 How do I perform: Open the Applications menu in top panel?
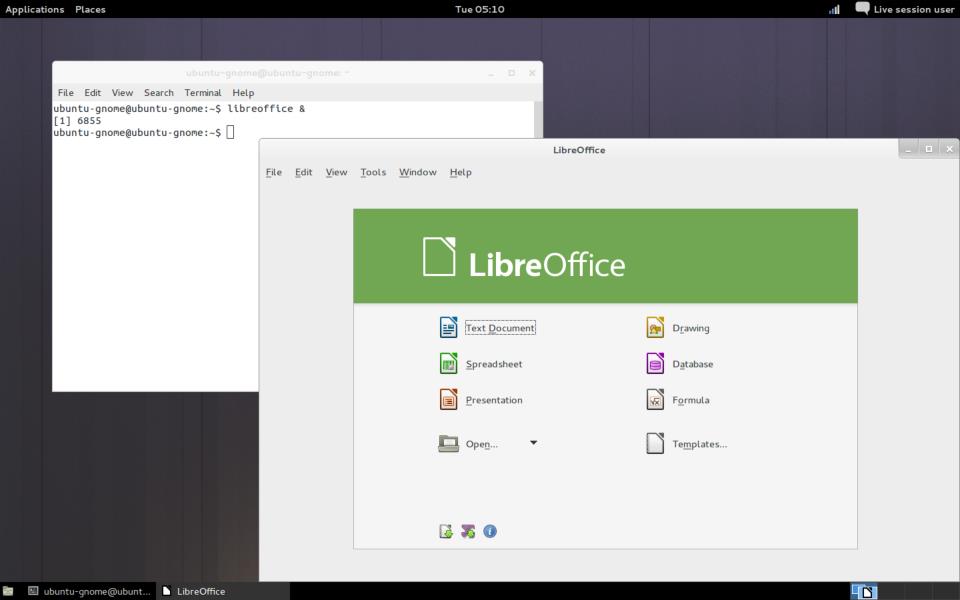click(34, 9)
